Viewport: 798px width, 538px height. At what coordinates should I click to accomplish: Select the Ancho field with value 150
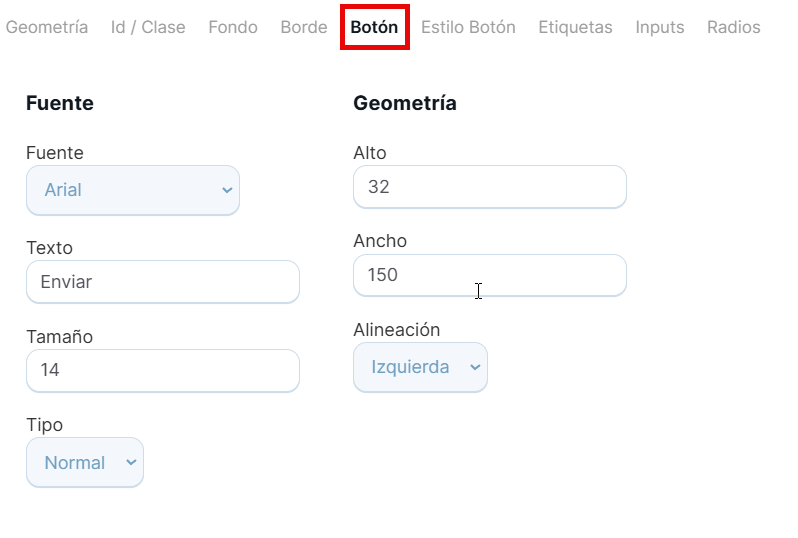(x=490, y=275)
